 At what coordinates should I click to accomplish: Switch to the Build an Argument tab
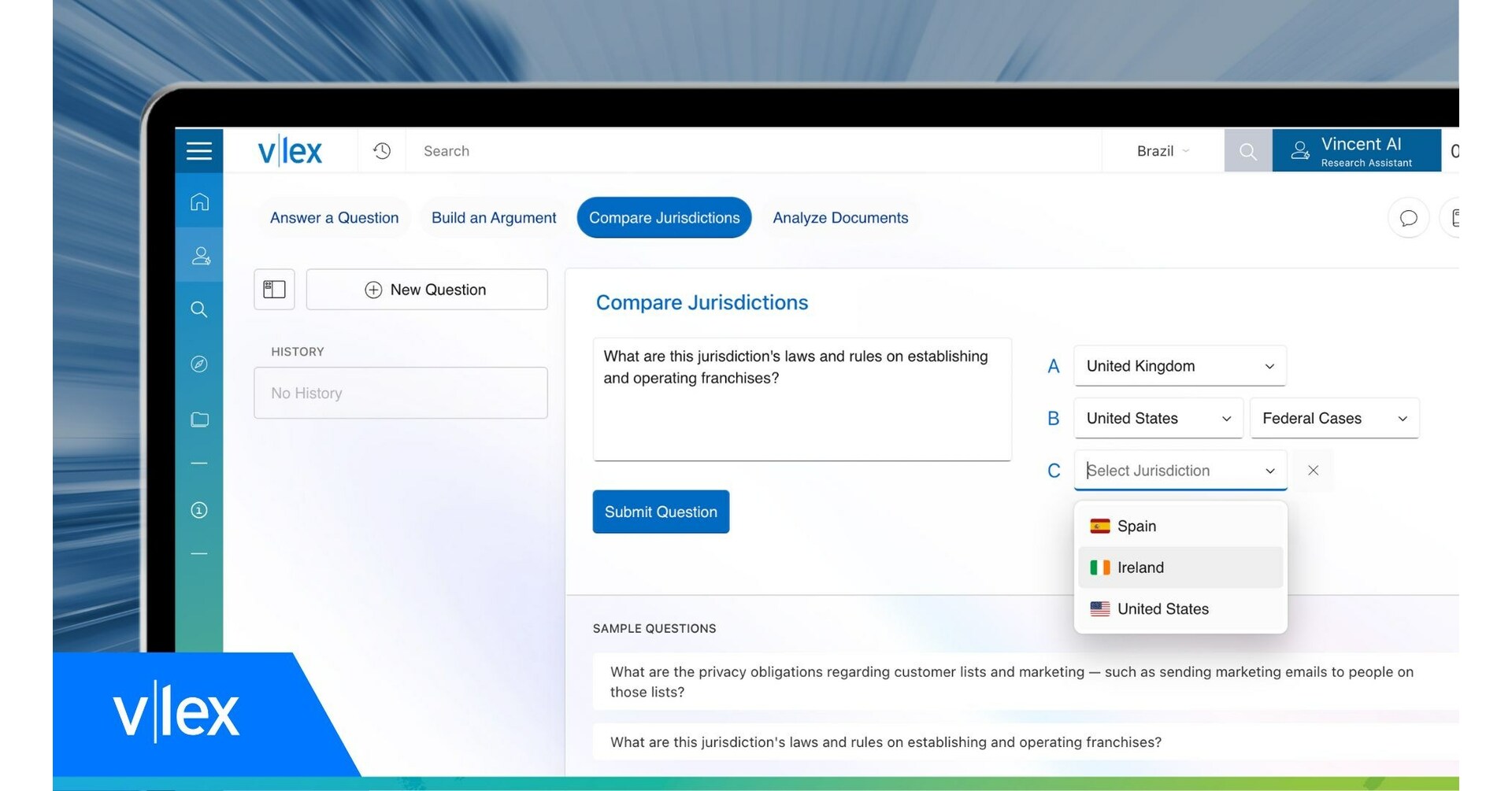tap(493, 217)
